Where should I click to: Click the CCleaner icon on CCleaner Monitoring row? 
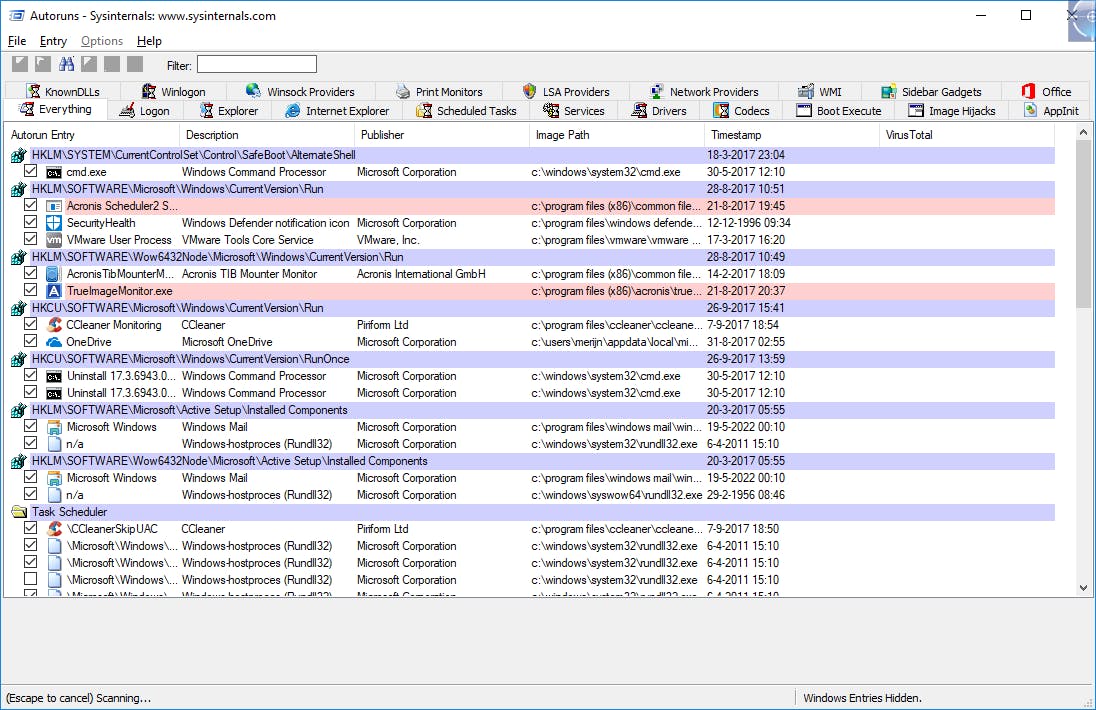[53, 324]
